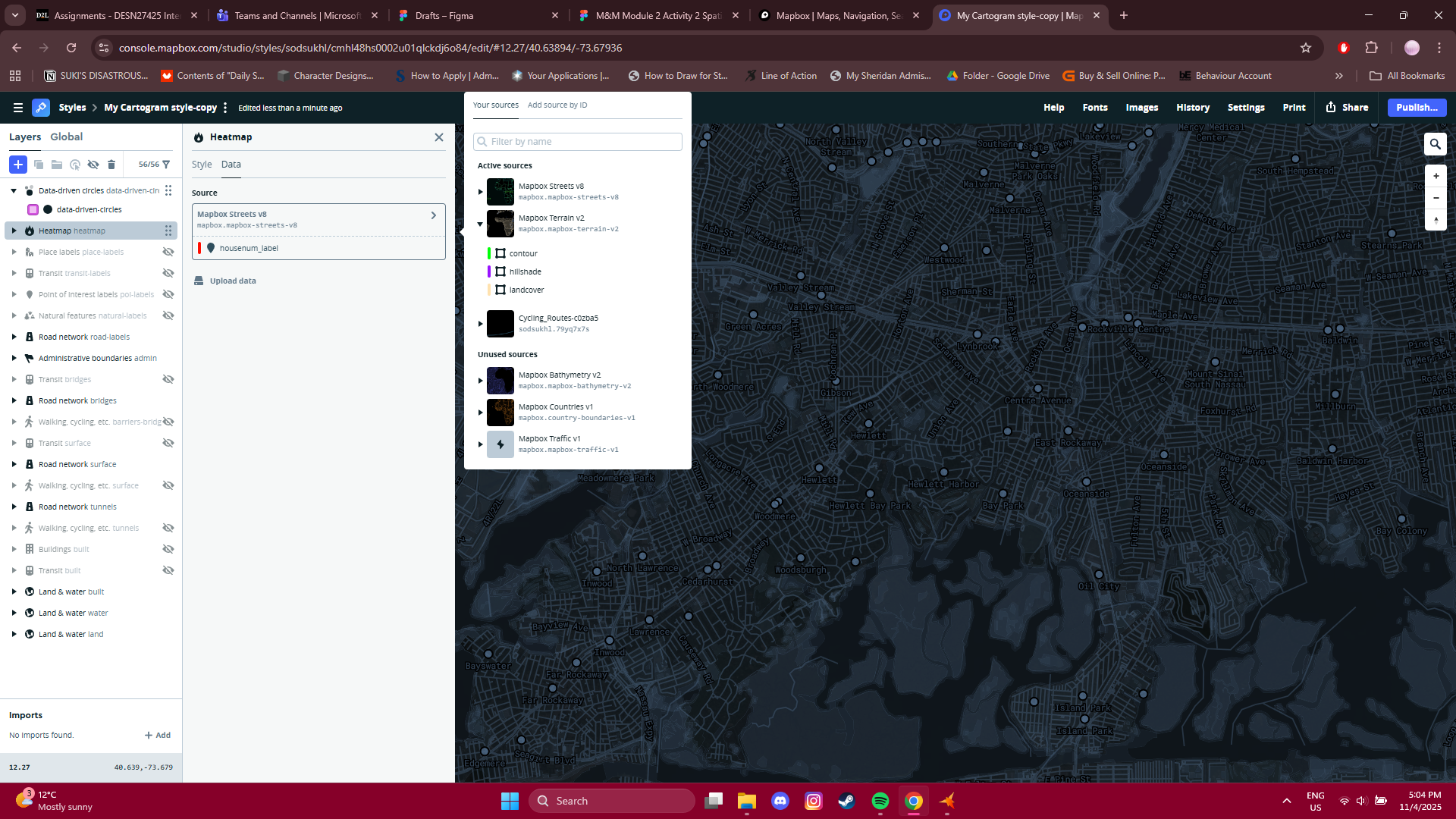The width and height of the screenshot is (1456, 819).
Task: Toggle visibility of the Place labels layer
Action: (x=168, y=252)
